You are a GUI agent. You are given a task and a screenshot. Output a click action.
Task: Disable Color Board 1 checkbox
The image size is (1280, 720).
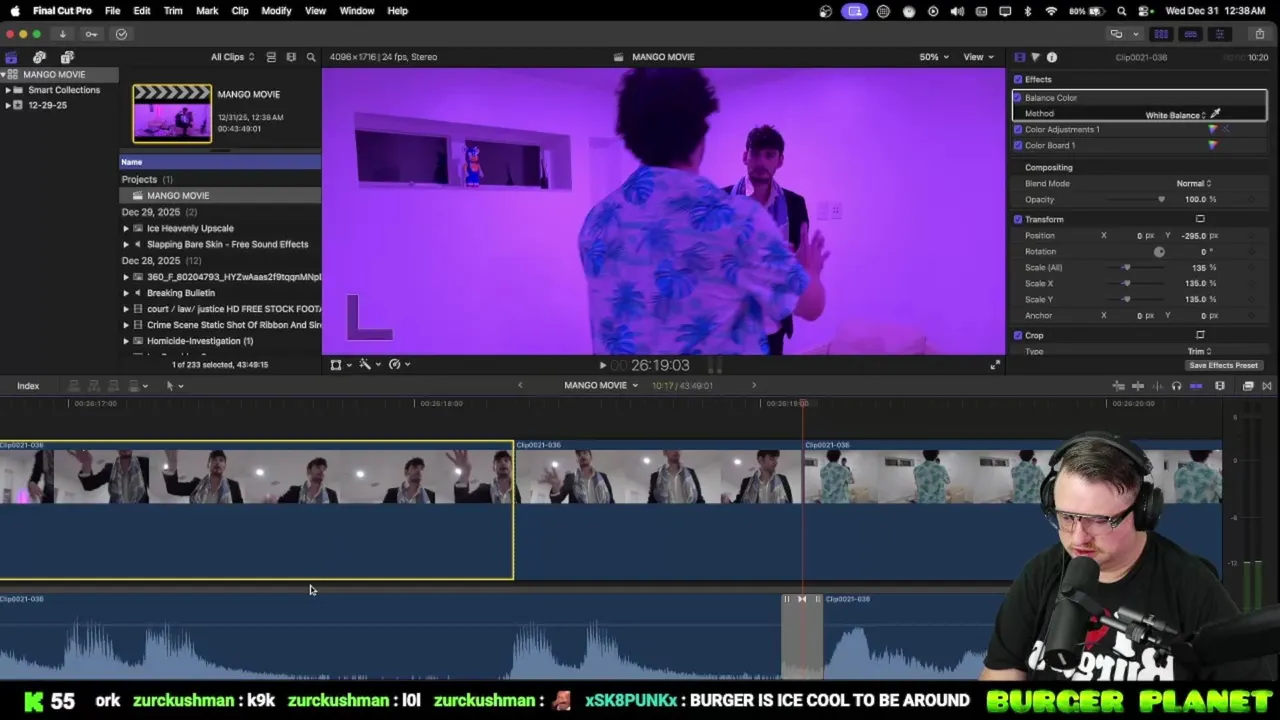pyautogui.click(x=1018, y=145)
